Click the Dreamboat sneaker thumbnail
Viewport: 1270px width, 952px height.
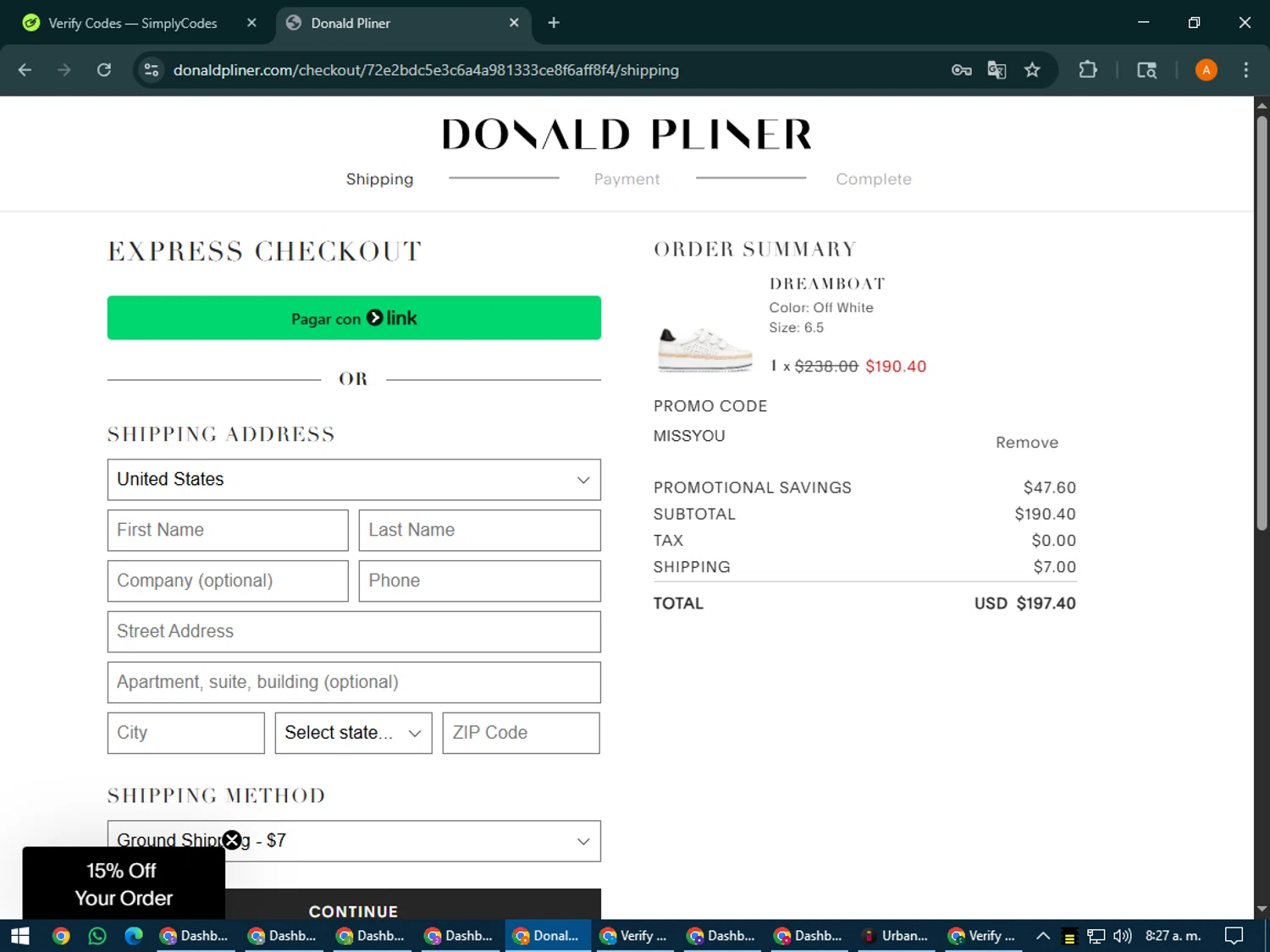pos(705,349)
